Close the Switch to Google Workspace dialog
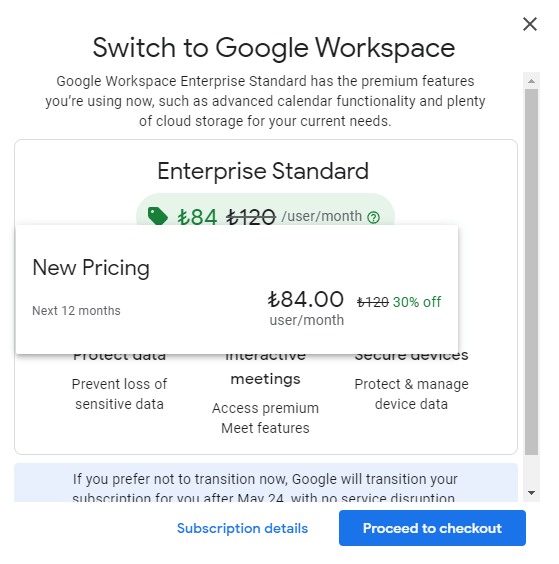 coord(530,24)
